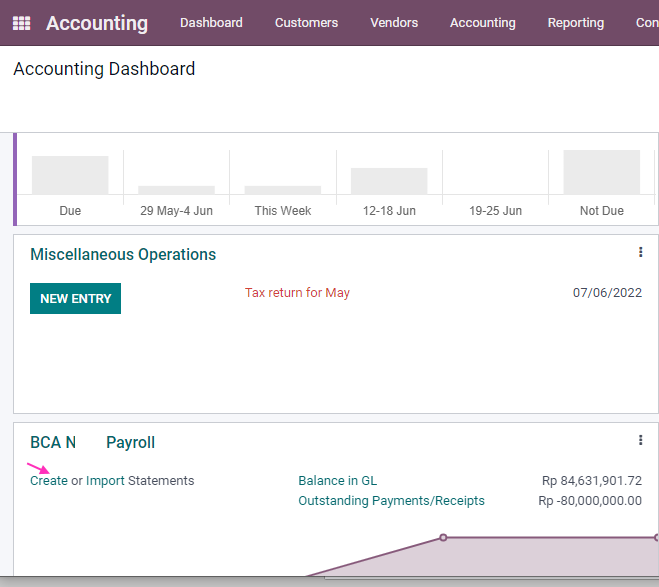Viewport: 659px width, 587px height.
Task: Open Outstanding Payments/Receipts link
Action: click(x=391, y=501)
